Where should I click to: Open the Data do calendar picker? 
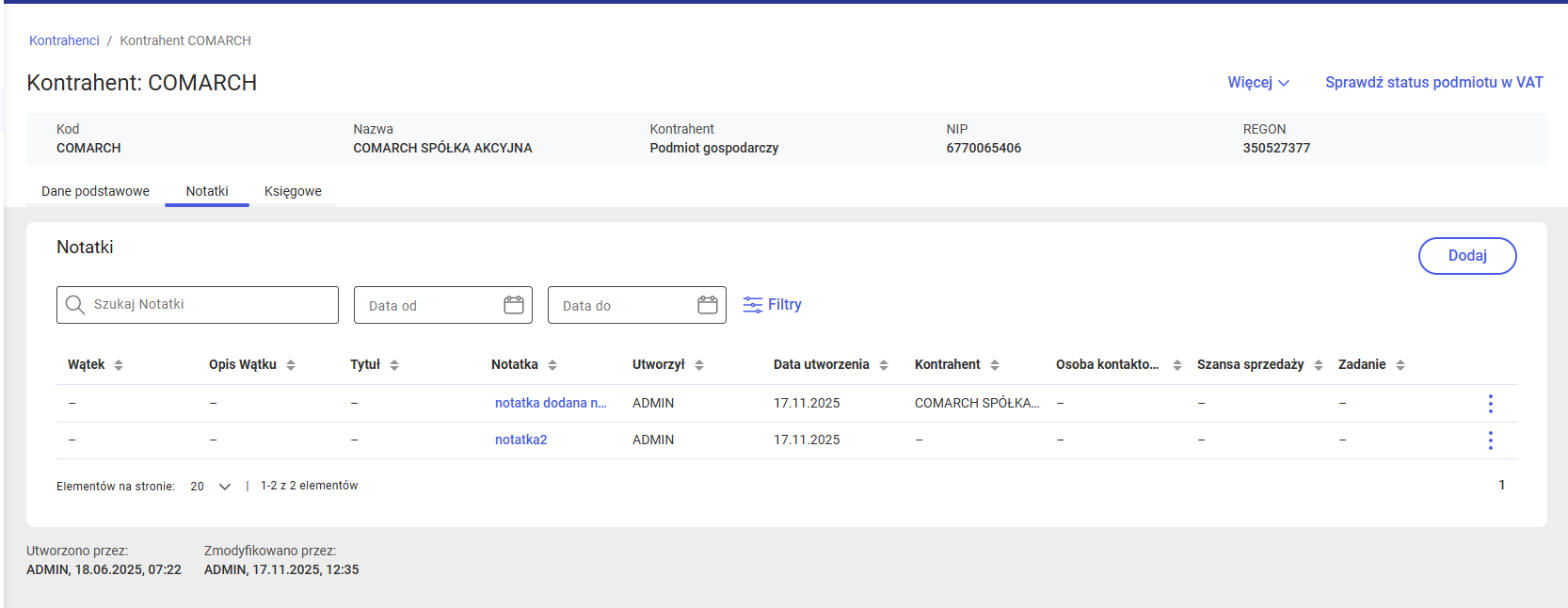707,305
